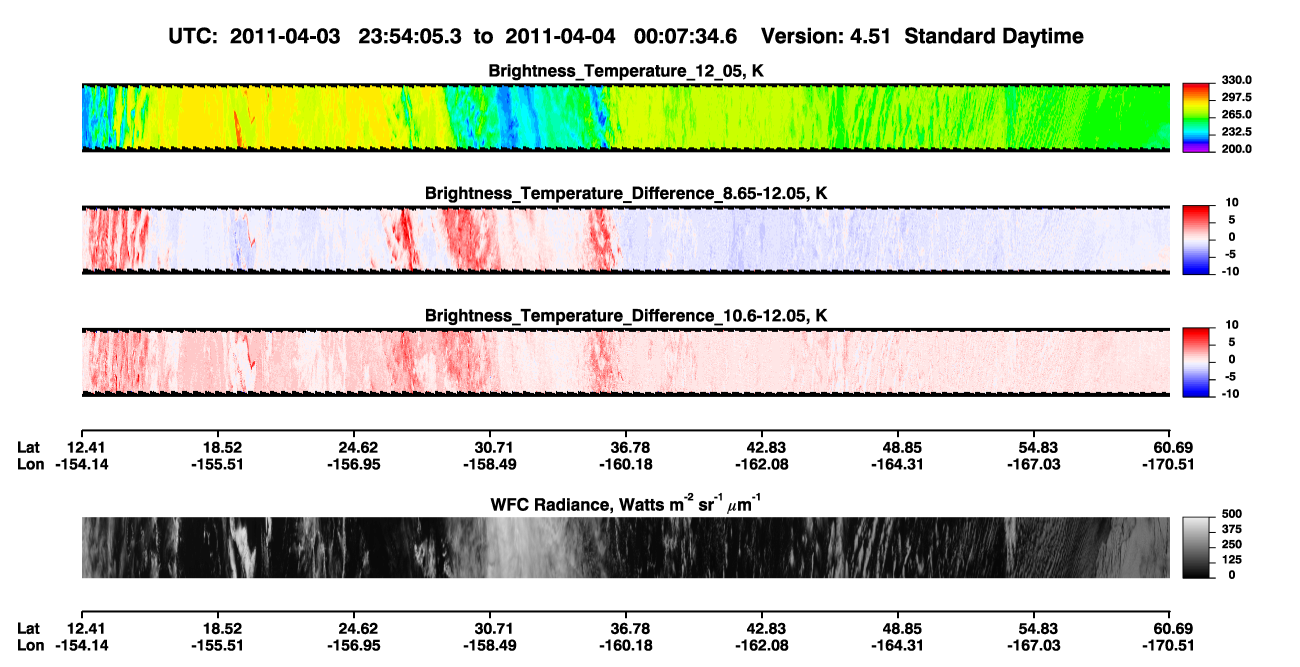Screen dimensions: 1300x667
Task: Click the '265.0' color bar tick label
Action: point(1236,114)
